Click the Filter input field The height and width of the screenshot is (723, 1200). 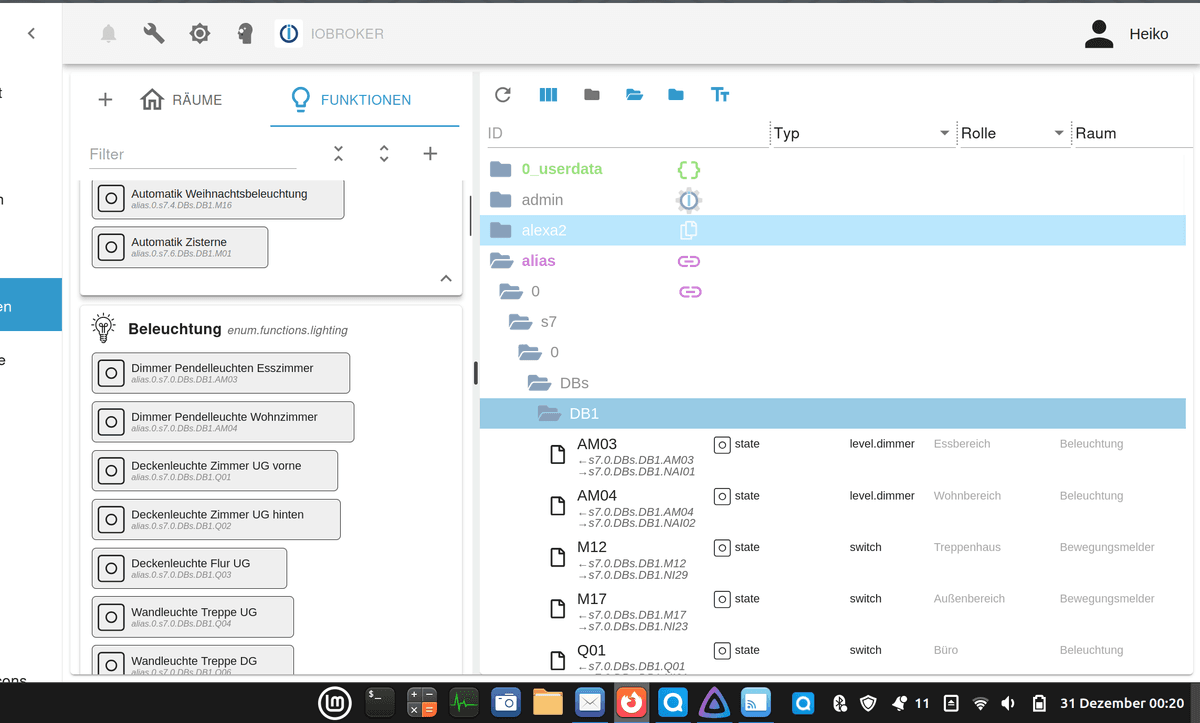[x=192, y=154]
